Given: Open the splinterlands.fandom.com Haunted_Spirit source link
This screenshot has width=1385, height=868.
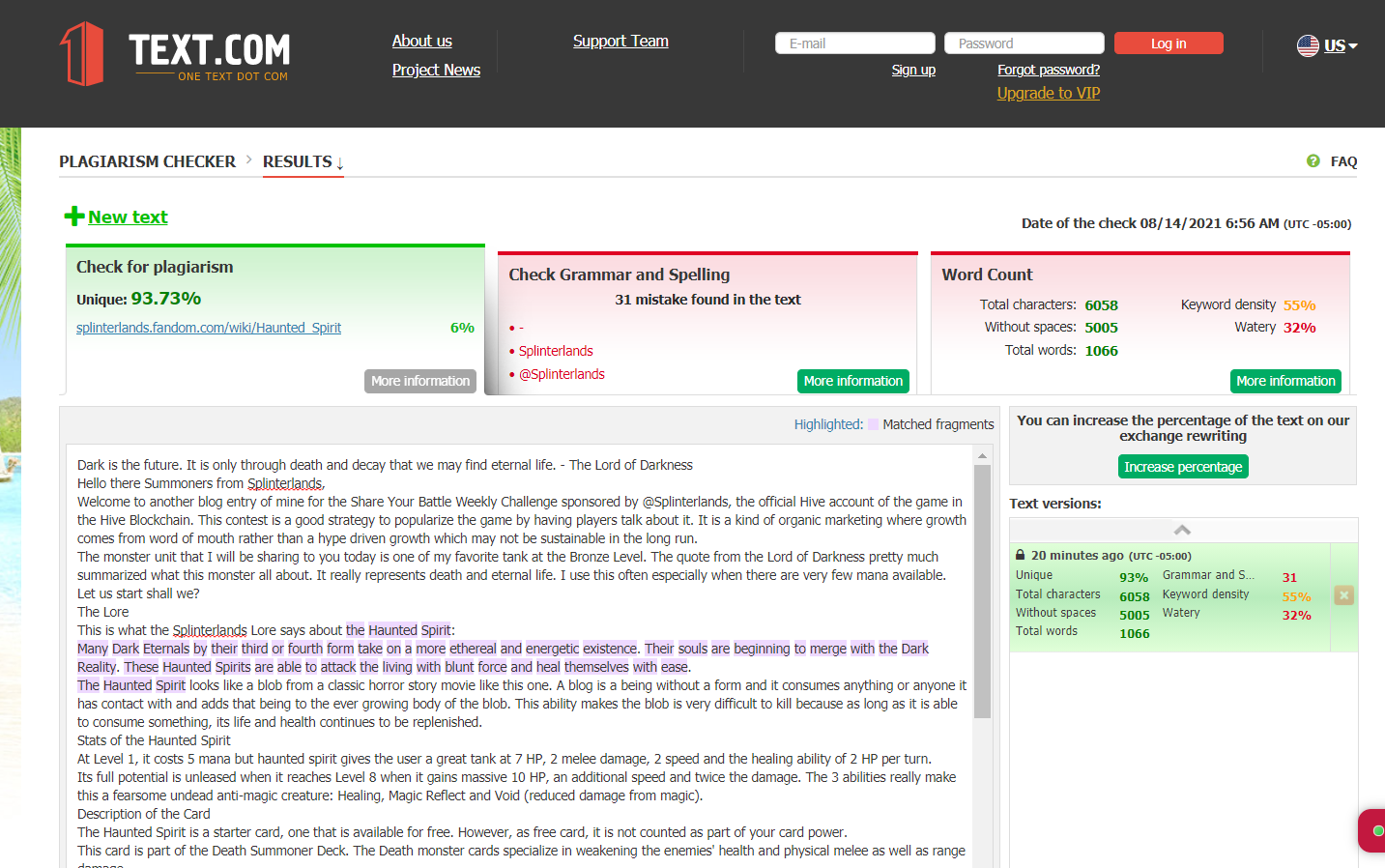Looking at the screenshot, I should pos(209,328).
